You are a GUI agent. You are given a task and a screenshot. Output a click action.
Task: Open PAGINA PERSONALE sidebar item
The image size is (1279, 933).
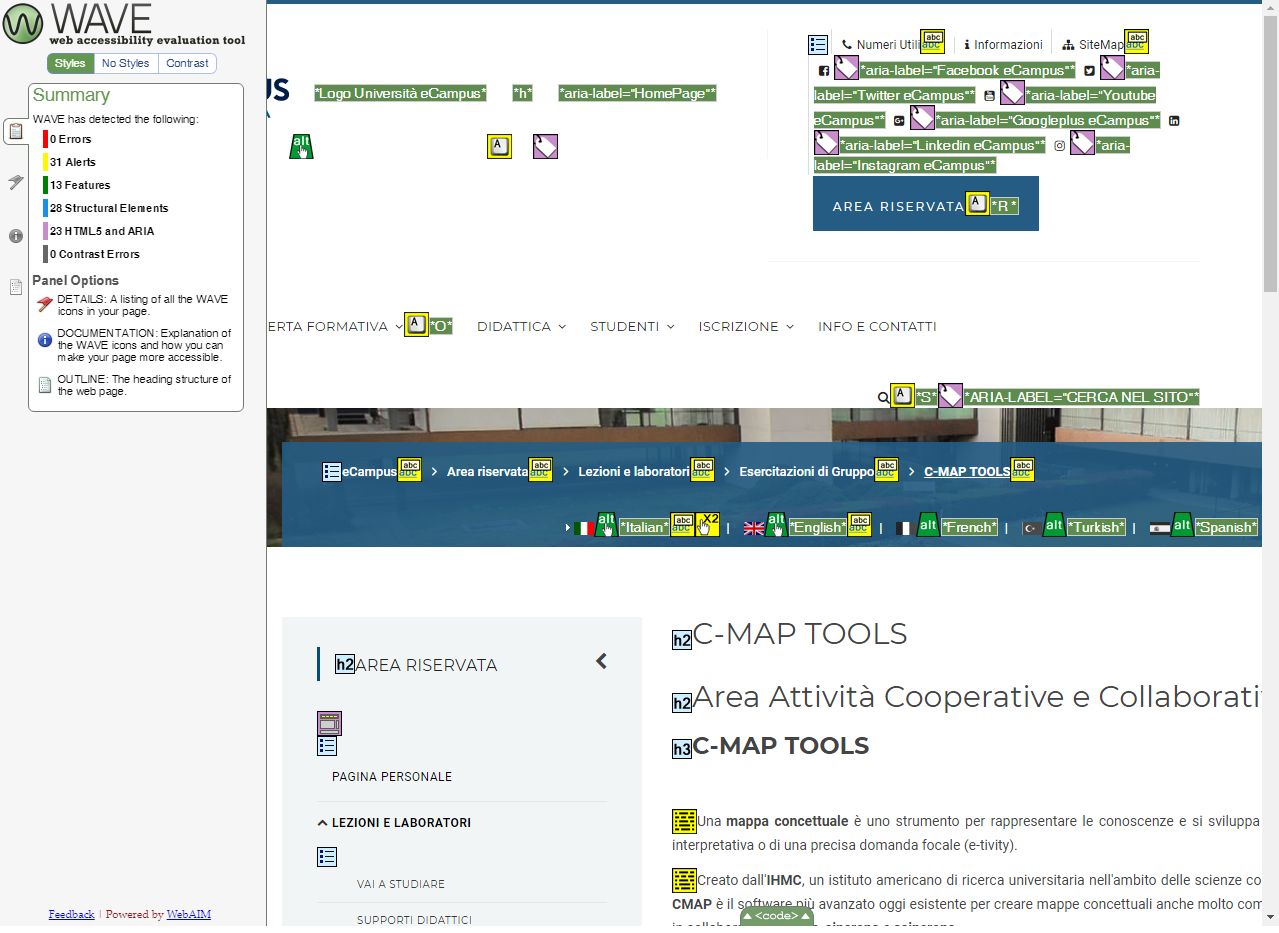[392, 777]
